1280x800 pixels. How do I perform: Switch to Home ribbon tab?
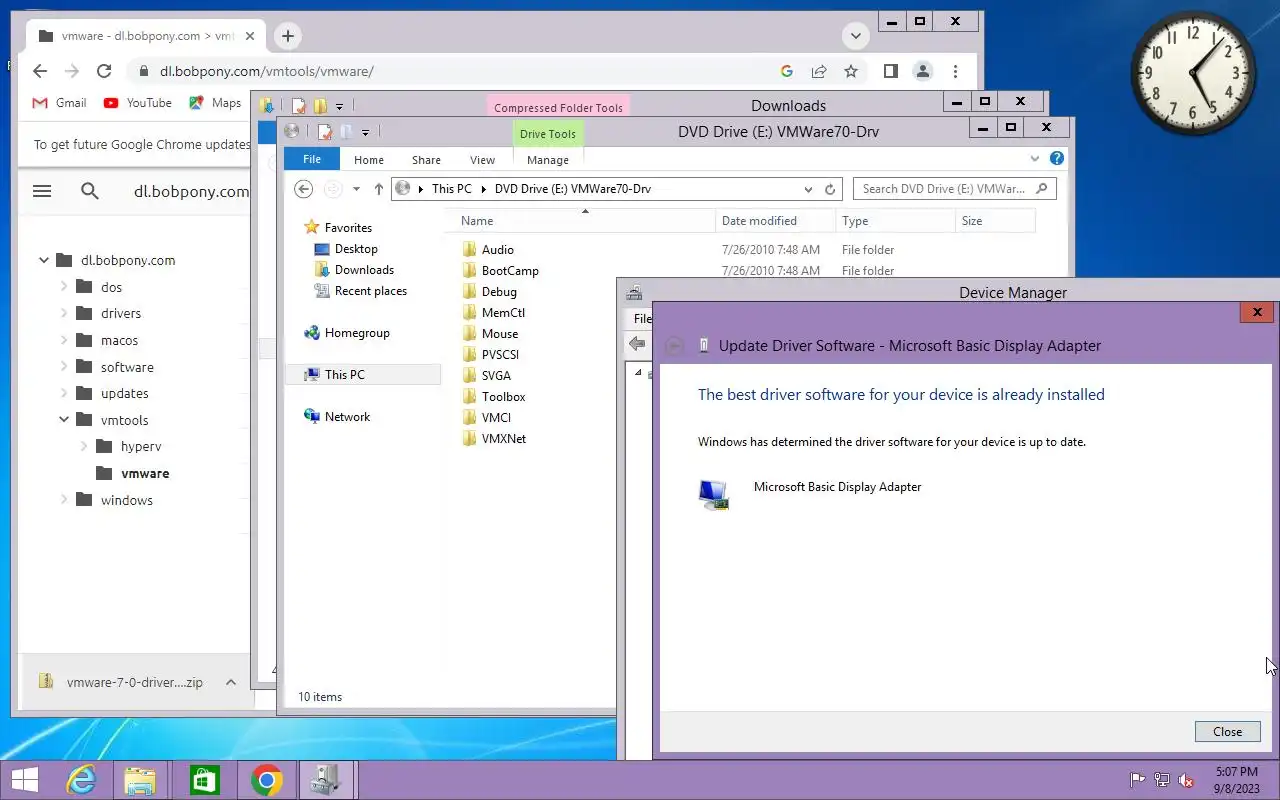point(369,160)
